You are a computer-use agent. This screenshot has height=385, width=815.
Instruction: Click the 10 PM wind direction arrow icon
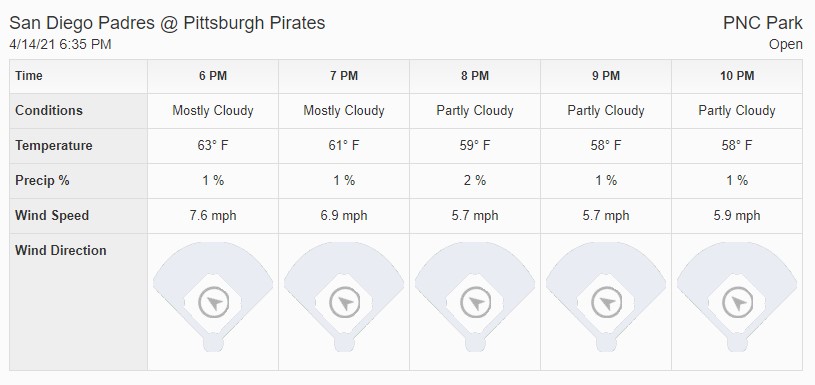(x=738, y=302)
